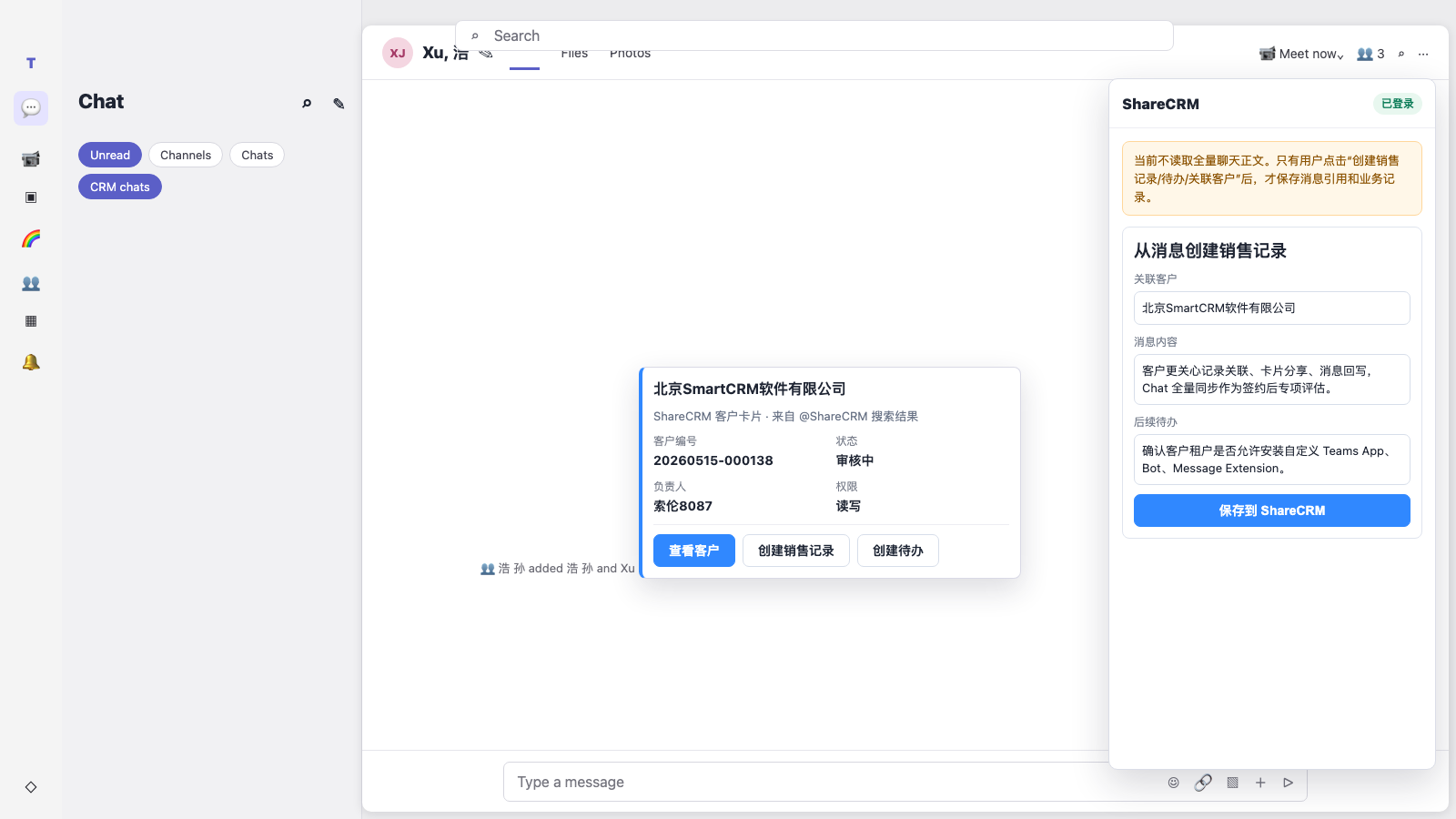
Task: Click the 查看客户 button on customer card
Action: pos(694,551)
